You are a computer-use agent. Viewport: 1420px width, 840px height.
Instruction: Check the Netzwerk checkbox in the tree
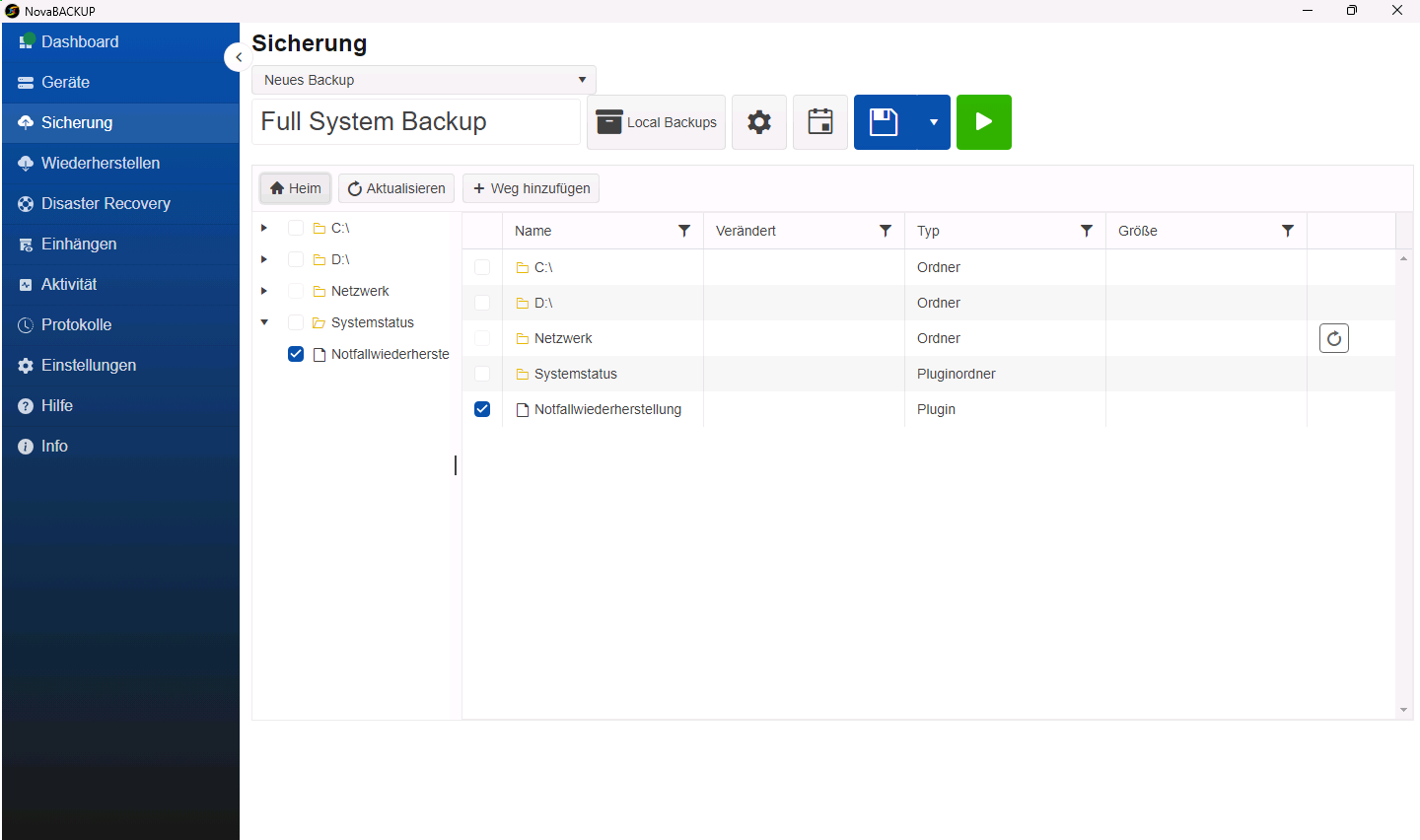pyautogui.click(x=296, y=291)
